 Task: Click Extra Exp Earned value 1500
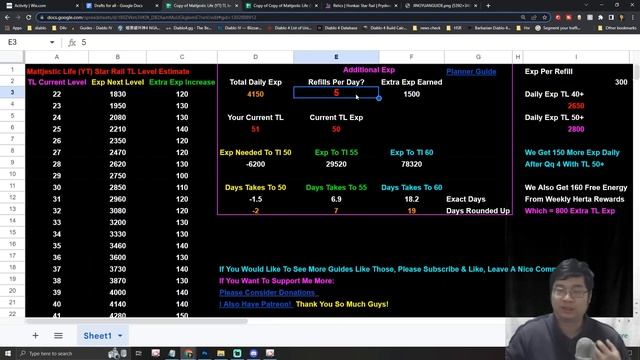411,94
